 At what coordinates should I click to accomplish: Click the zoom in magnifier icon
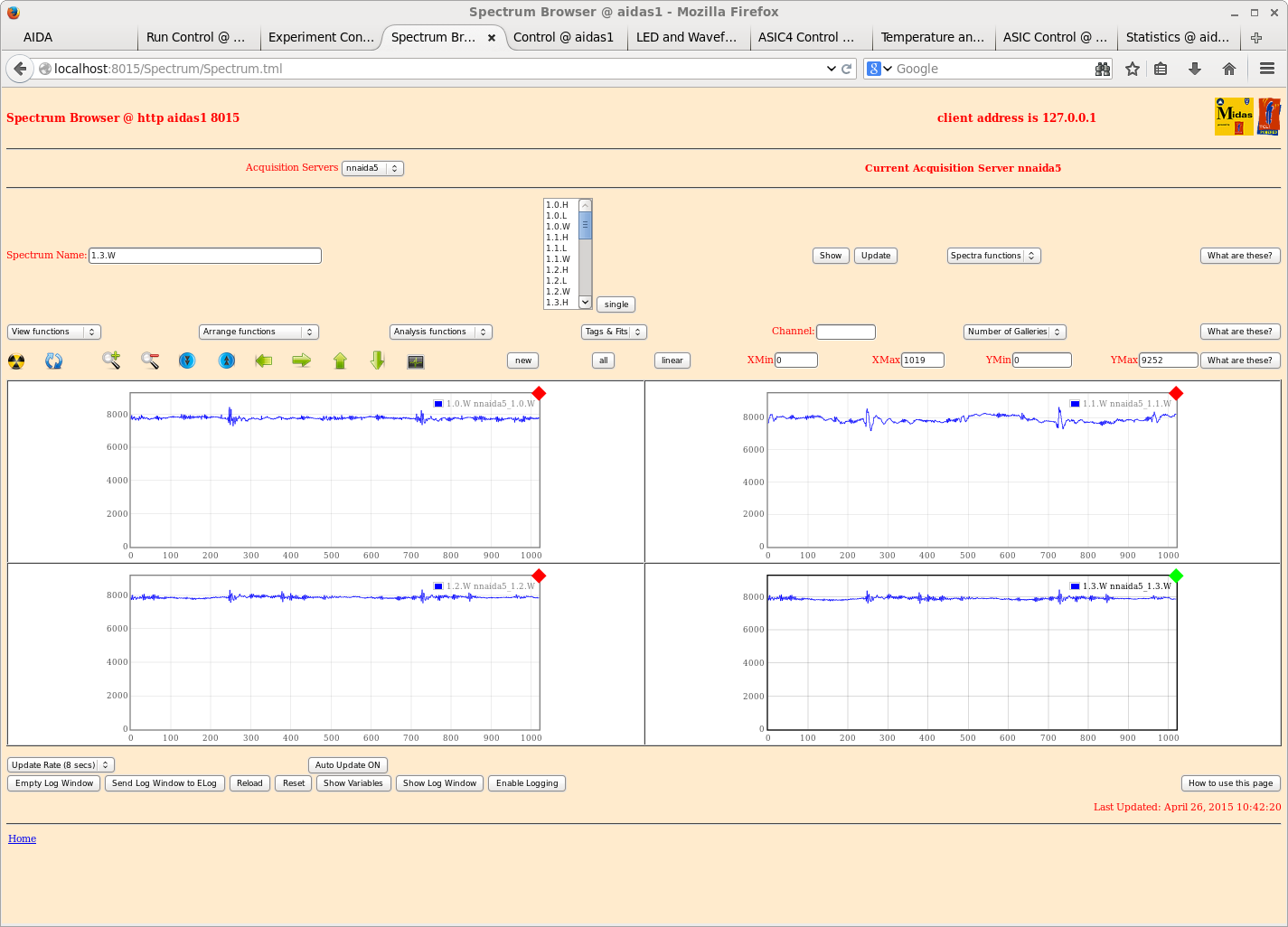click(x=111, y=360)
